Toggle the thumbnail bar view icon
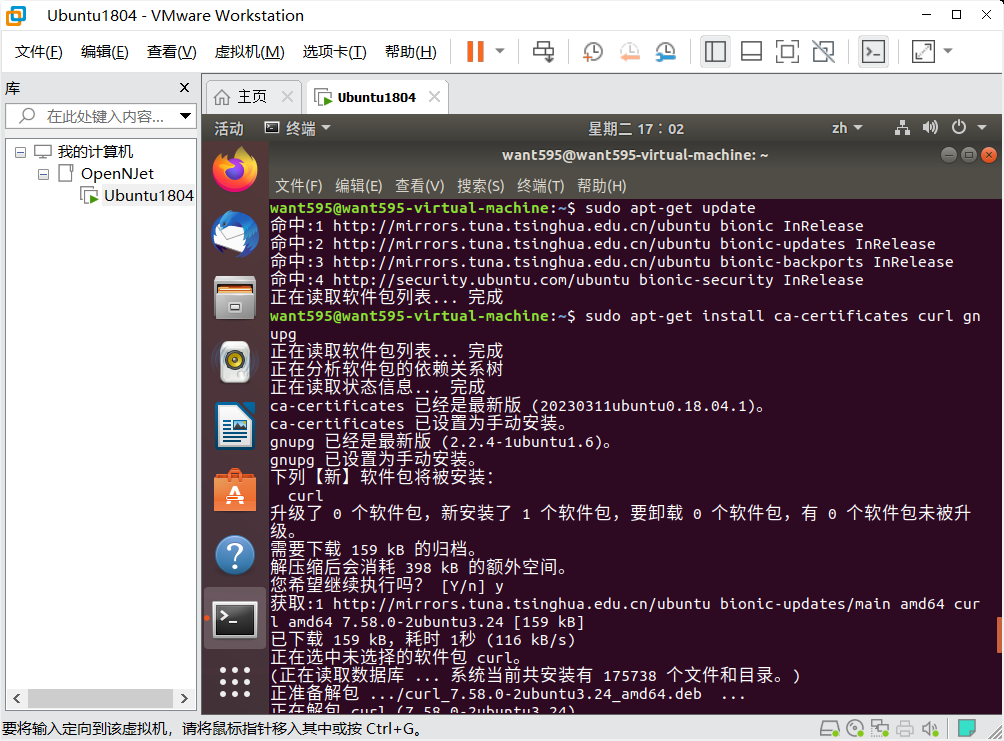 (x=751, y=51)
